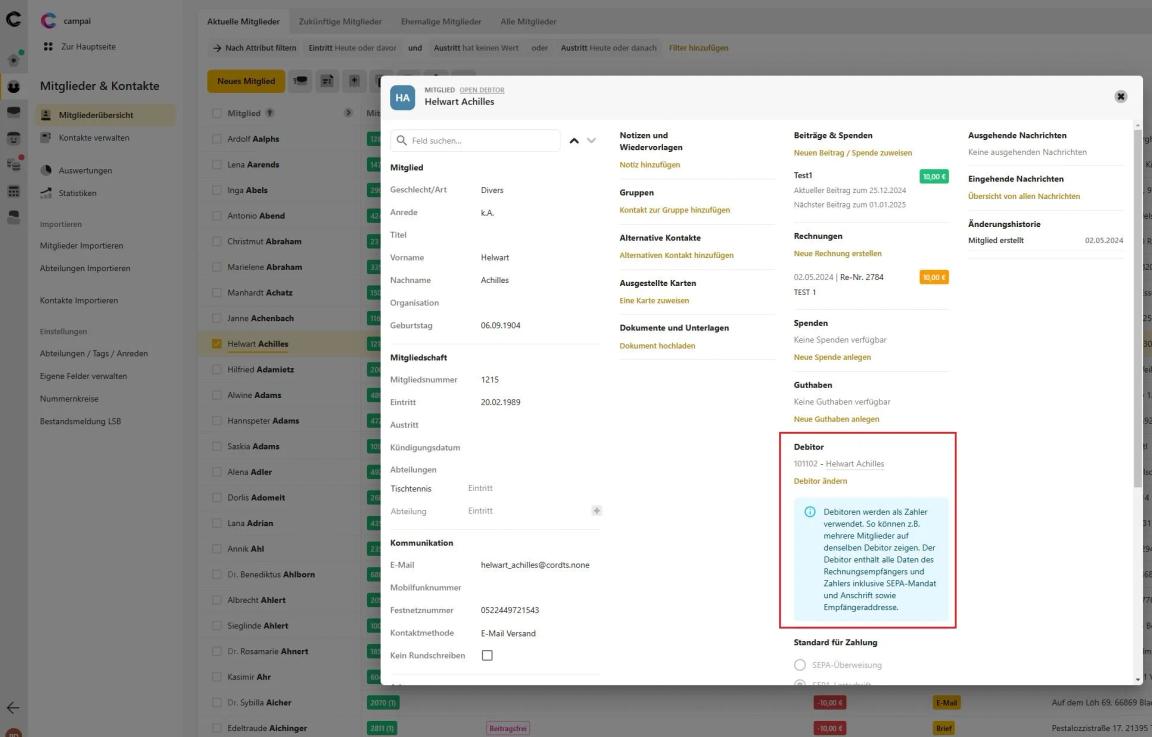Open the Austritt Heute oder danach filter
The width and height of the screenshot is (1152, 737).
608,48
